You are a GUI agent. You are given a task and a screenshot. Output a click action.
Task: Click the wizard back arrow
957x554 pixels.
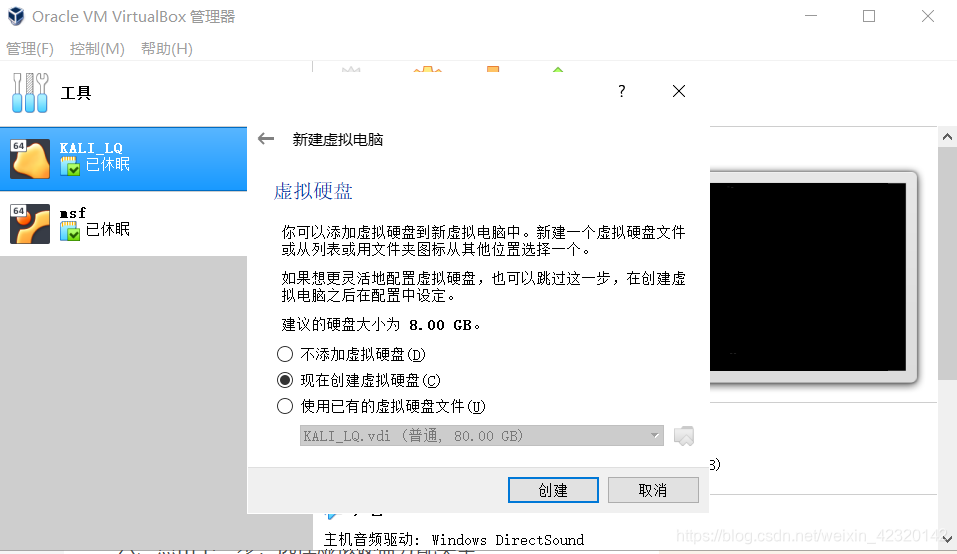coord(266,139)
